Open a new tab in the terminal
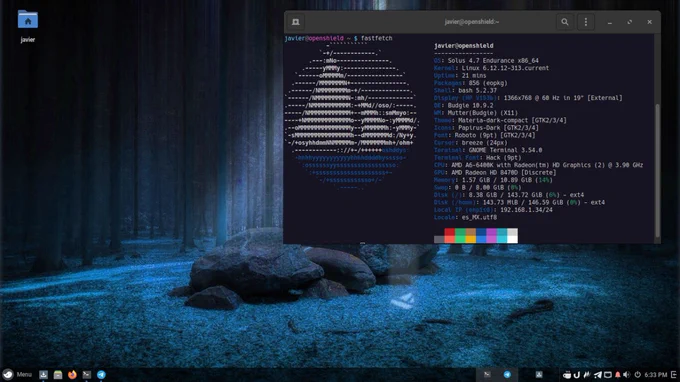680x382 pixels. (x=296, y=22)
